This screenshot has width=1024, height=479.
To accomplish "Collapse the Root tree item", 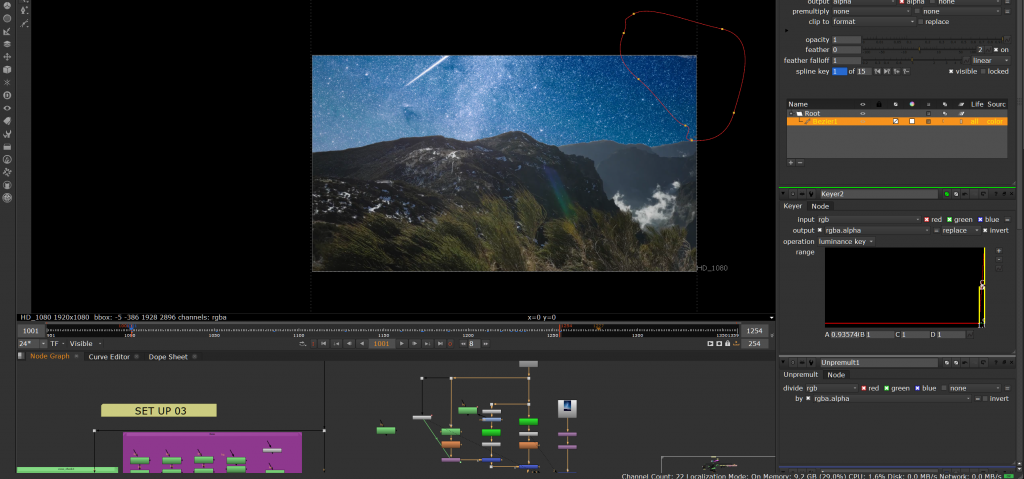I will tap(791, 113).
